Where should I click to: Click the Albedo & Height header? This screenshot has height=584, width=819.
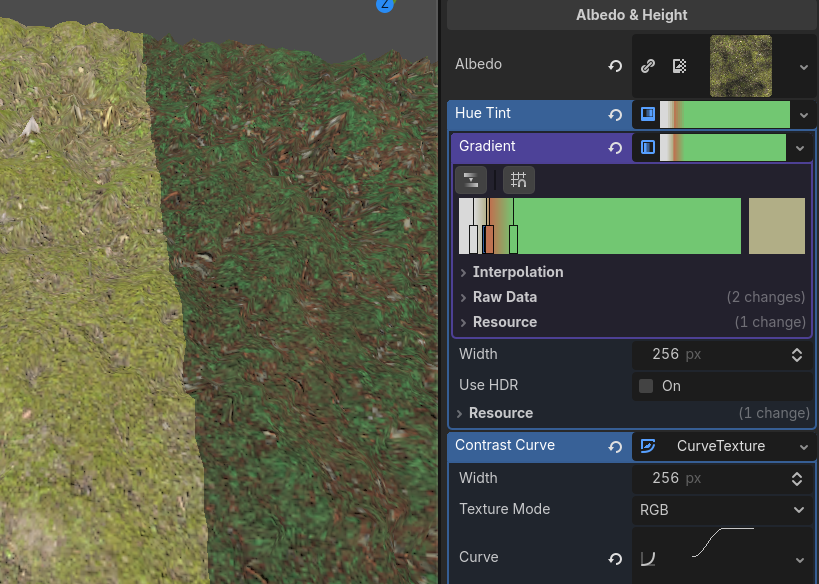coord(630,15)
